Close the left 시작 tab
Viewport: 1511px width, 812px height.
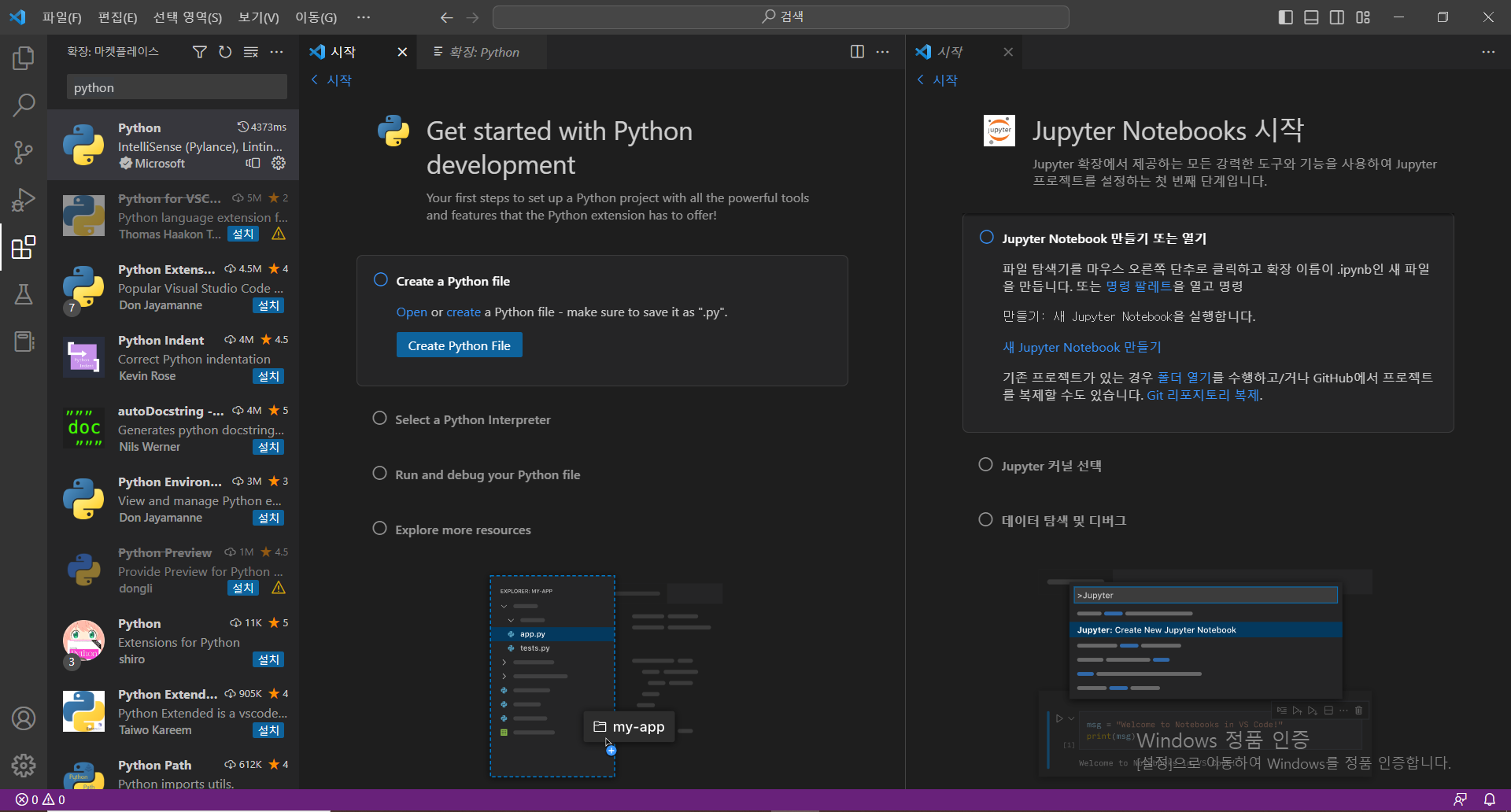point(402,52)
